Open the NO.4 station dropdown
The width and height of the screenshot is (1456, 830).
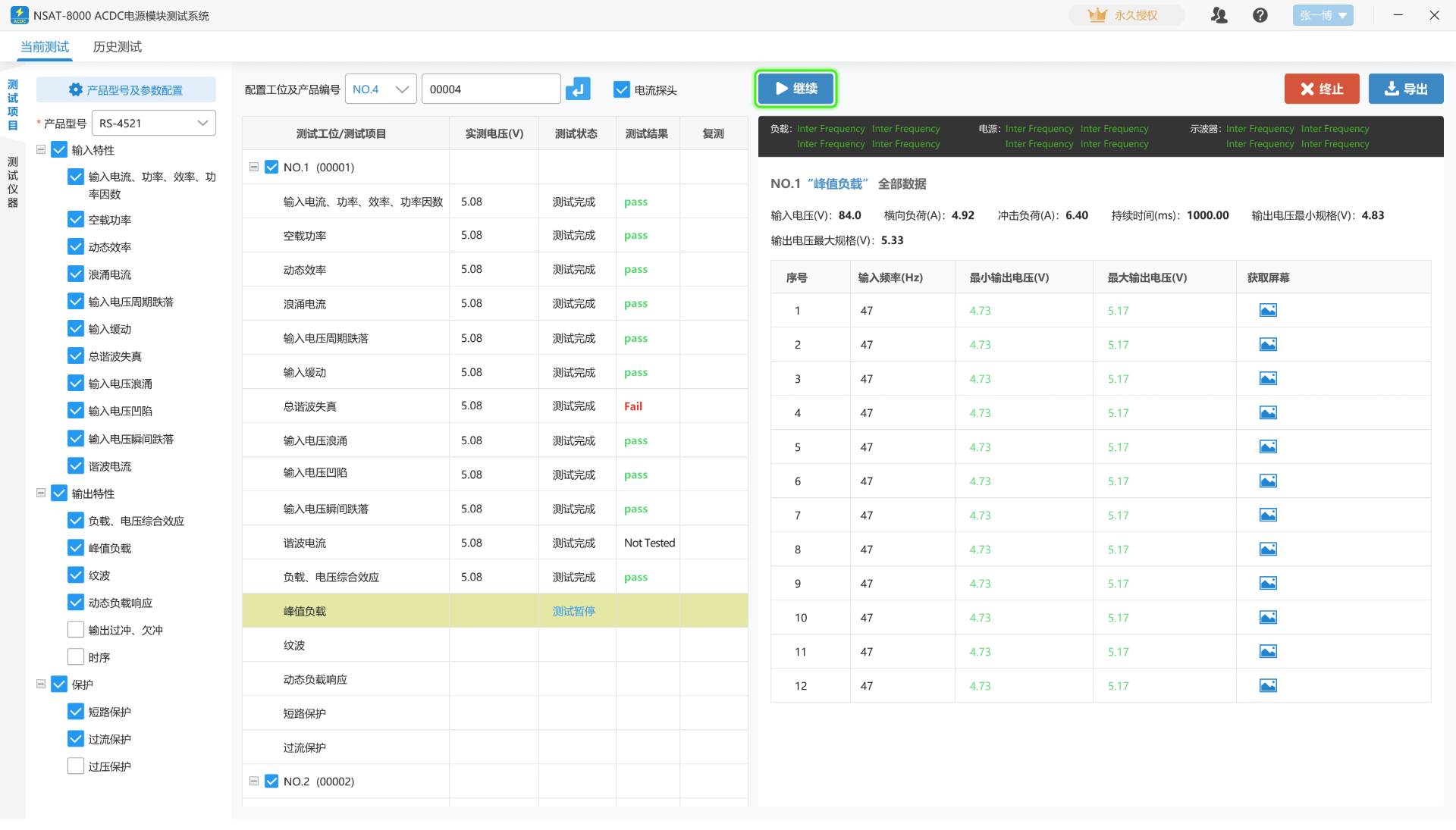(x=381, y=89)
